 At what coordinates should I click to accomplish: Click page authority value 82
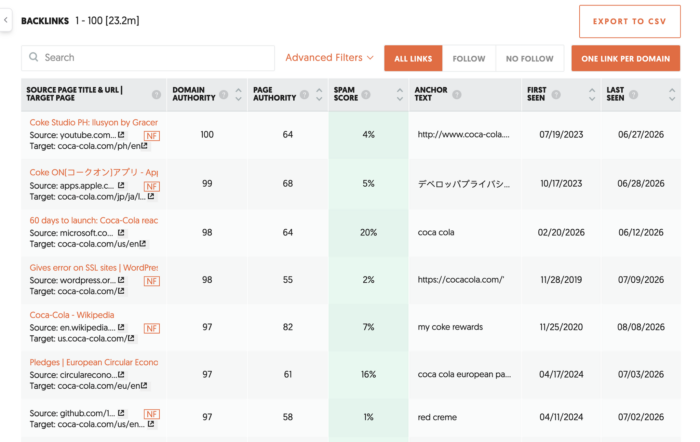[x=288, y=327]
